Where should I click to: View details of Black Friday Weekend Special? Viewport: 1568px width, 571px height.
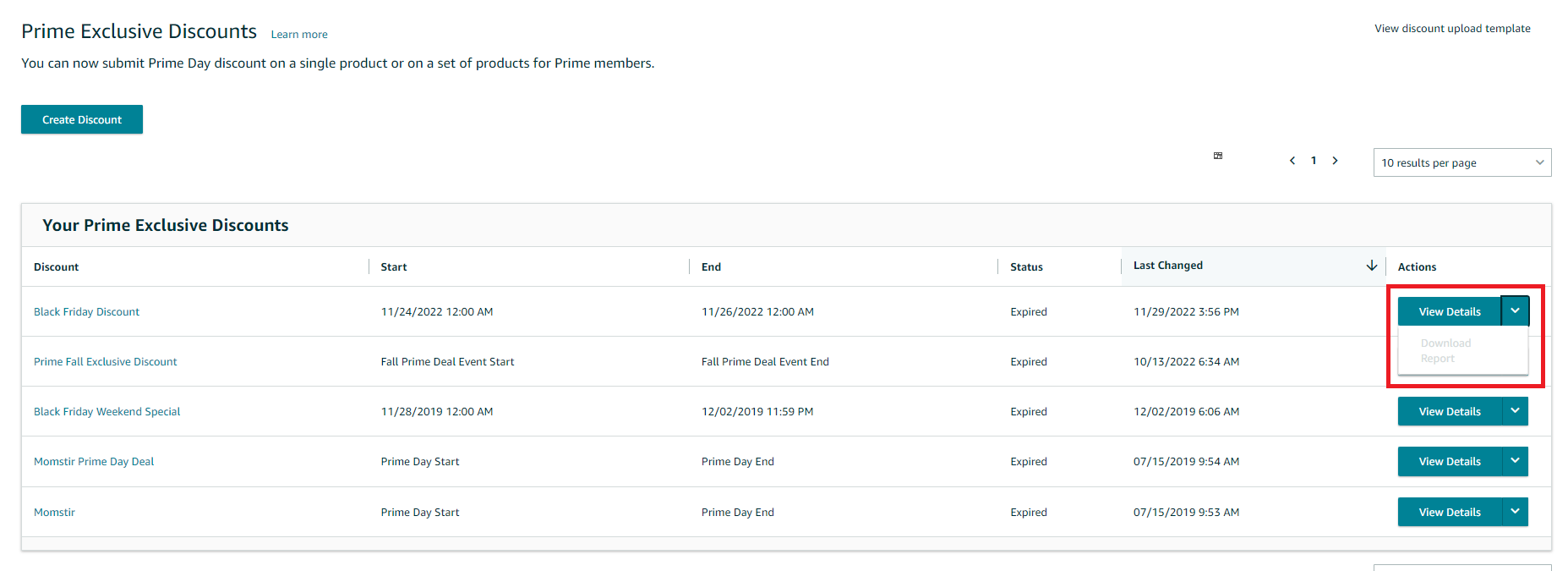pyautogui.click(x=1449, y=411)
